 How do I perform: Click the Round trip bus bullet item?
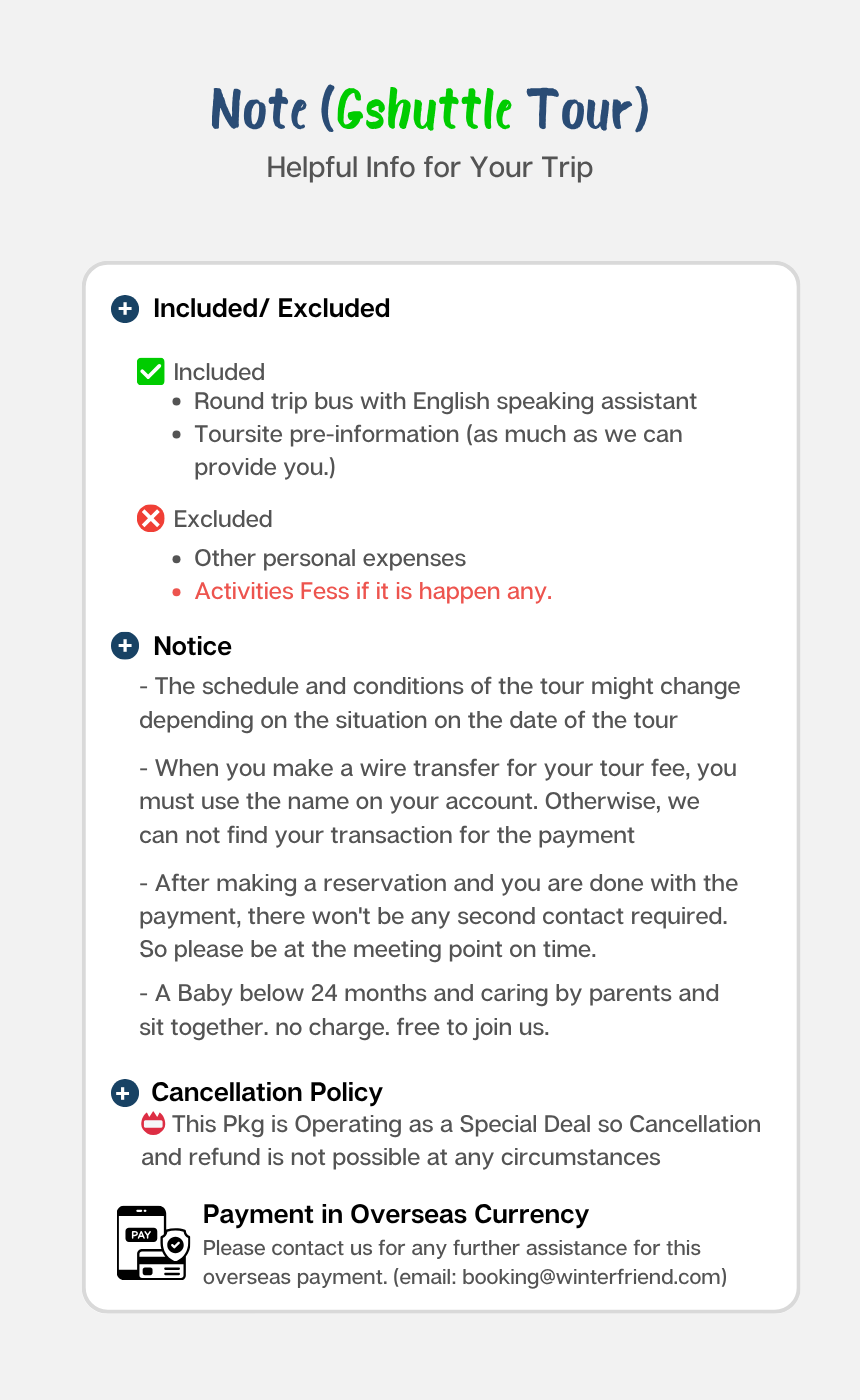tap(445, 401)
